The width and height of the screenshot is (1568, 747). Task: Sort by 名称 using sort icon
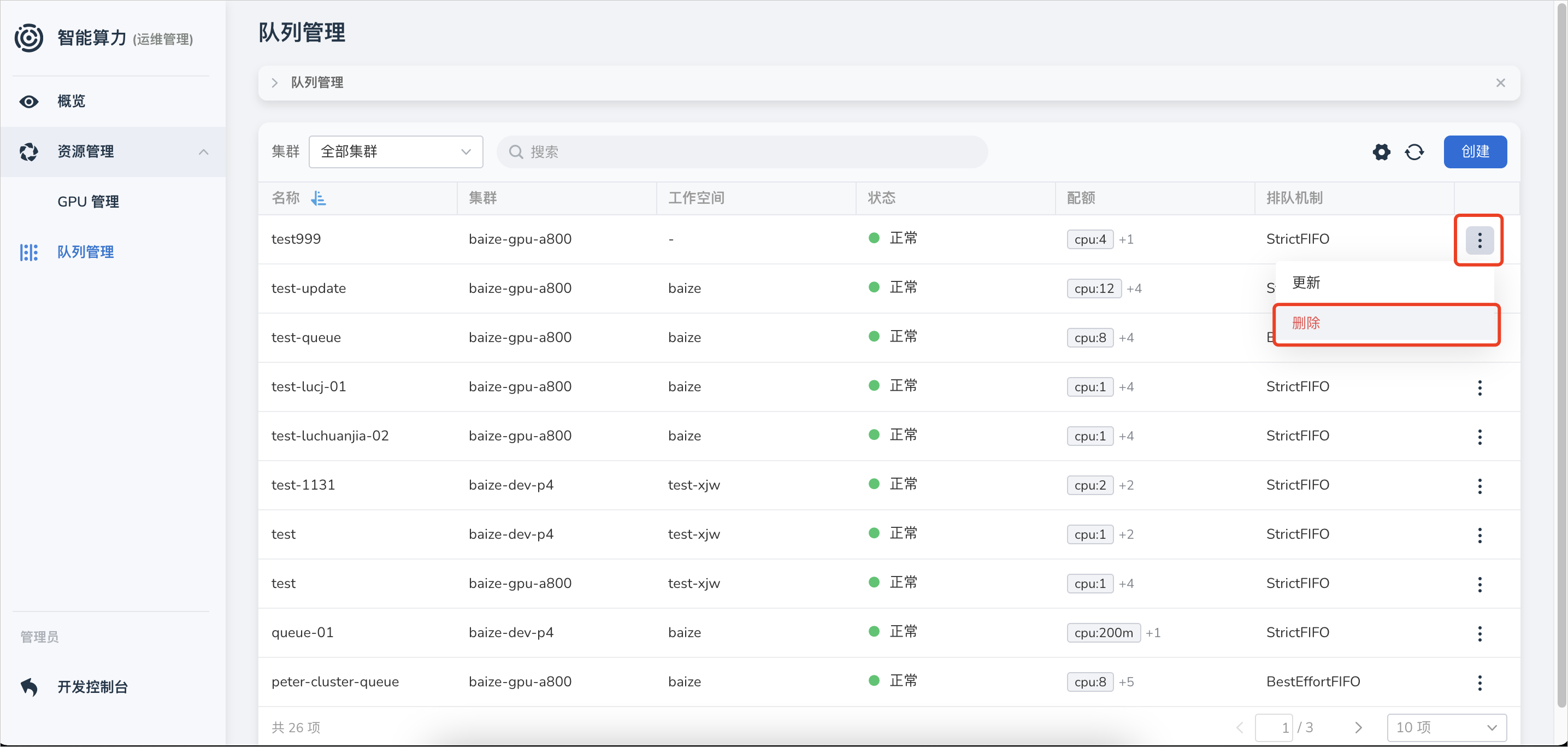pos(318,198)
